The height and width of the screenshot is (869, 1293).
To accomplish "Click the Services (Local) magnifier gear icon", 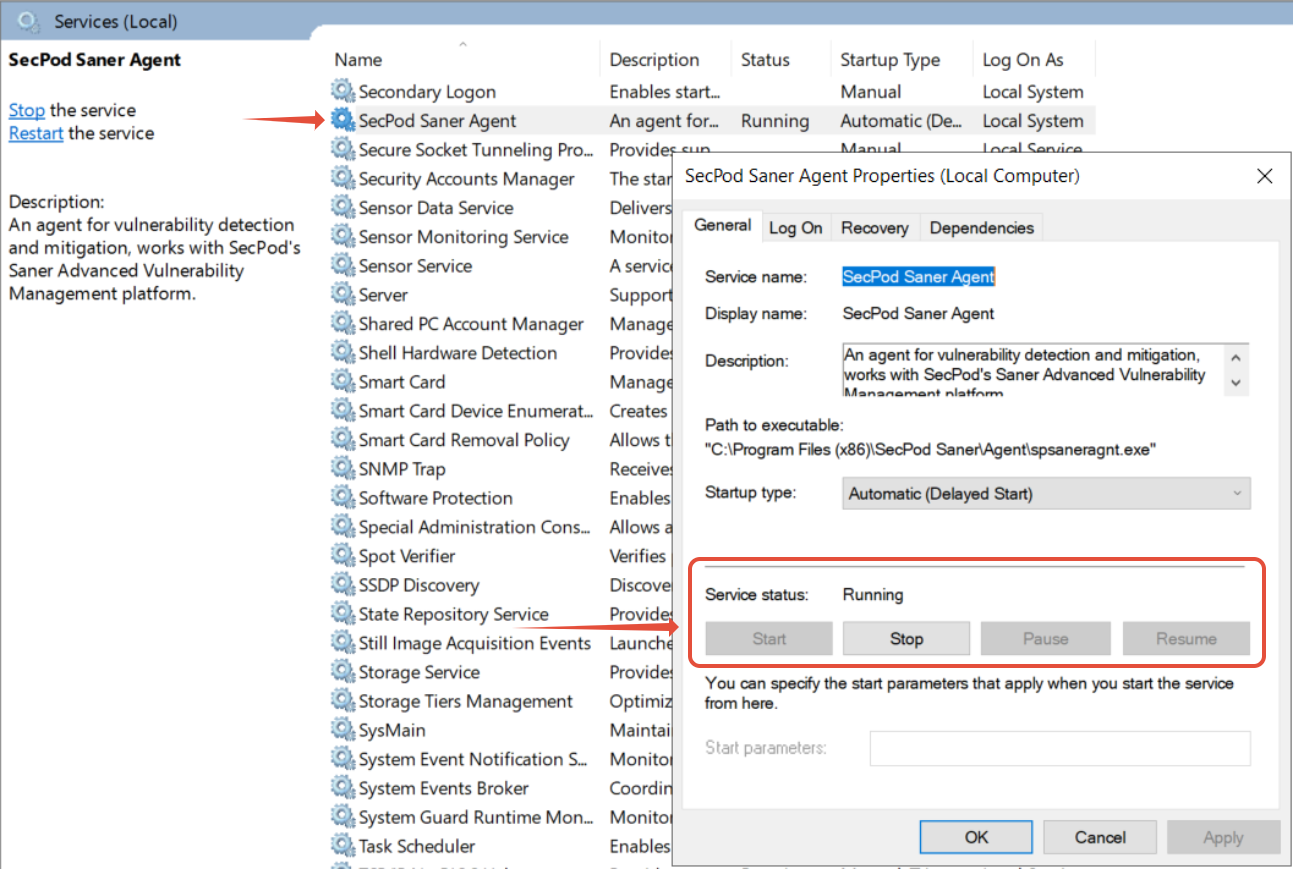I will tap(29, 20).
